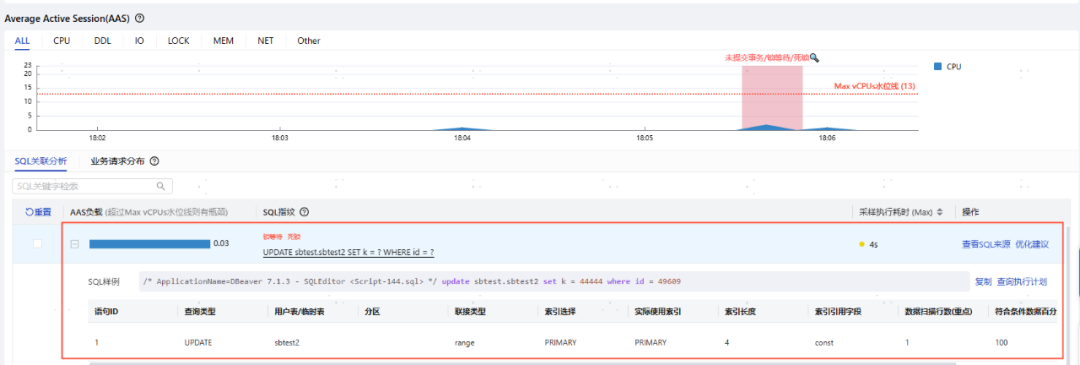This screenshot has height=365, width=1080.
Task: Tick the checkbox for the UPDATE sbtest2 row
Action: tap(37, 244)
